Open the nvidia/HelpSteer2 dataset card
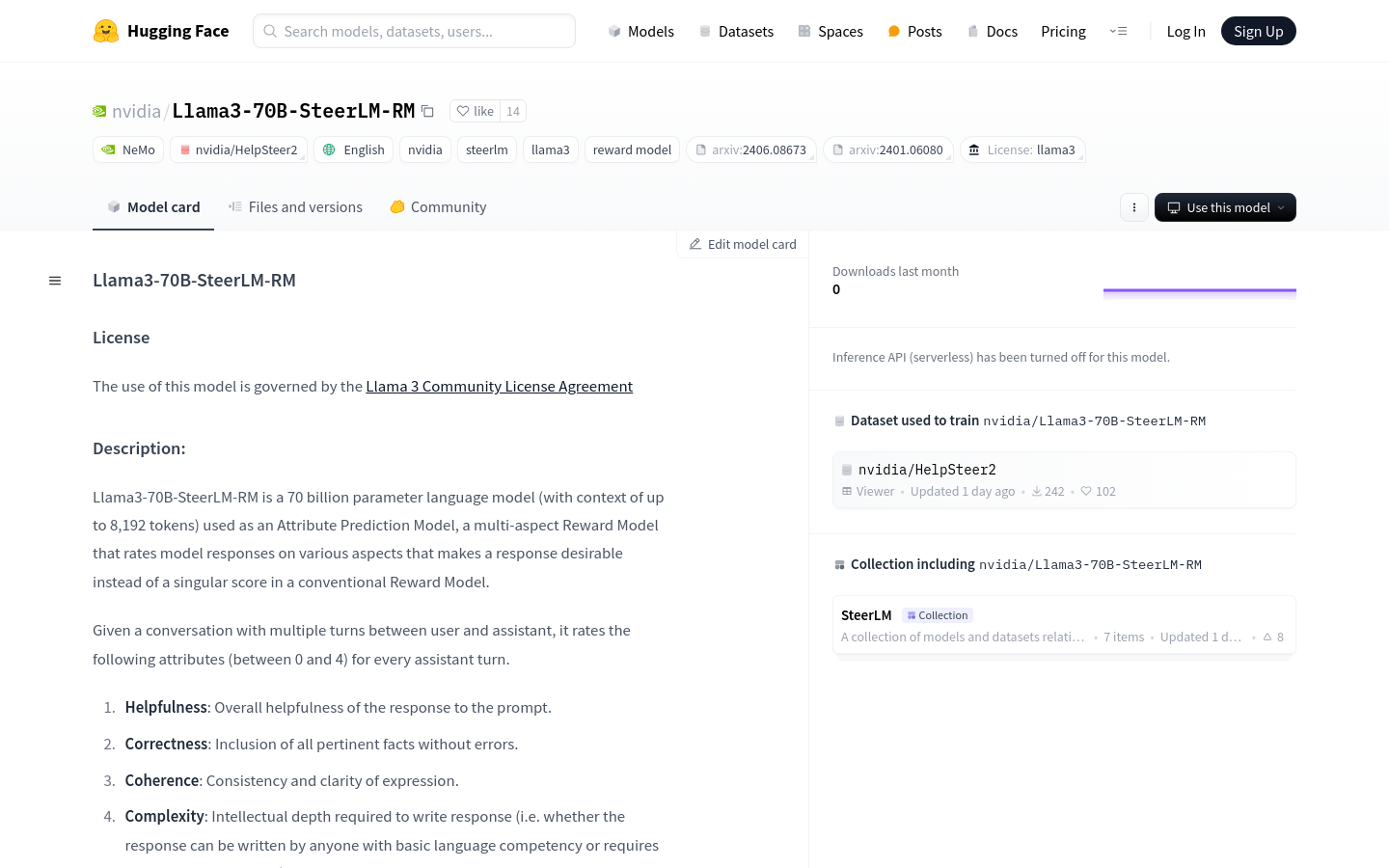The image size is (1389, 868). [x=1064, y=479]
